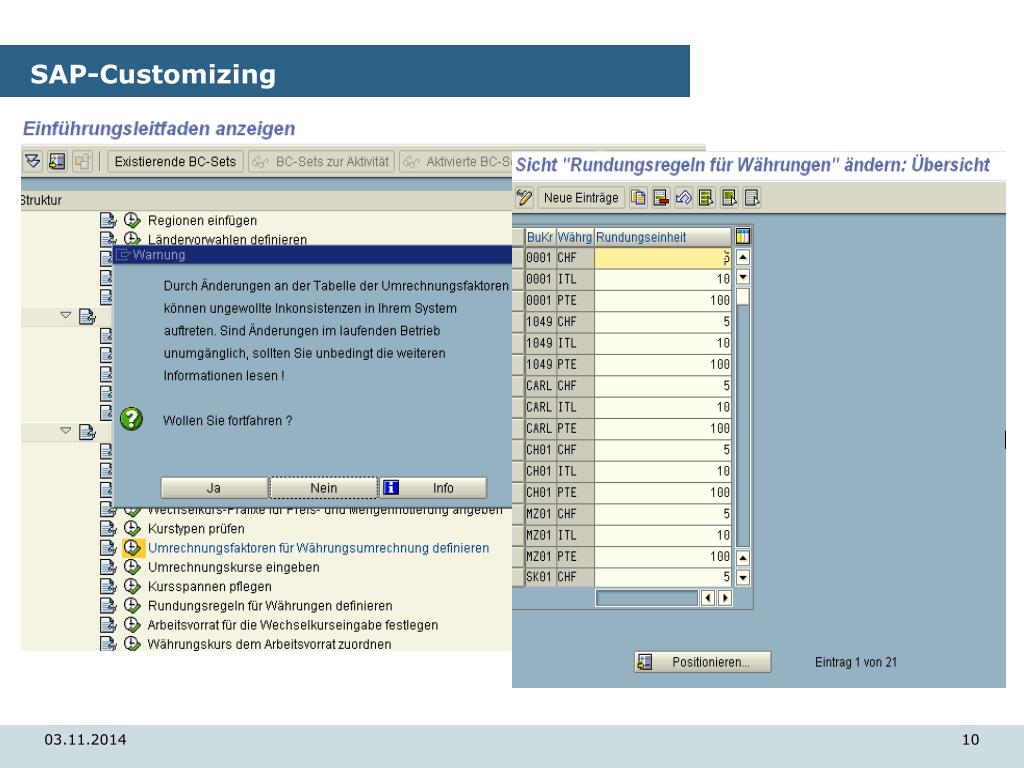Click the Copy entries icon
Viewport: 1024px width, 768px height.
pos(638,197)
